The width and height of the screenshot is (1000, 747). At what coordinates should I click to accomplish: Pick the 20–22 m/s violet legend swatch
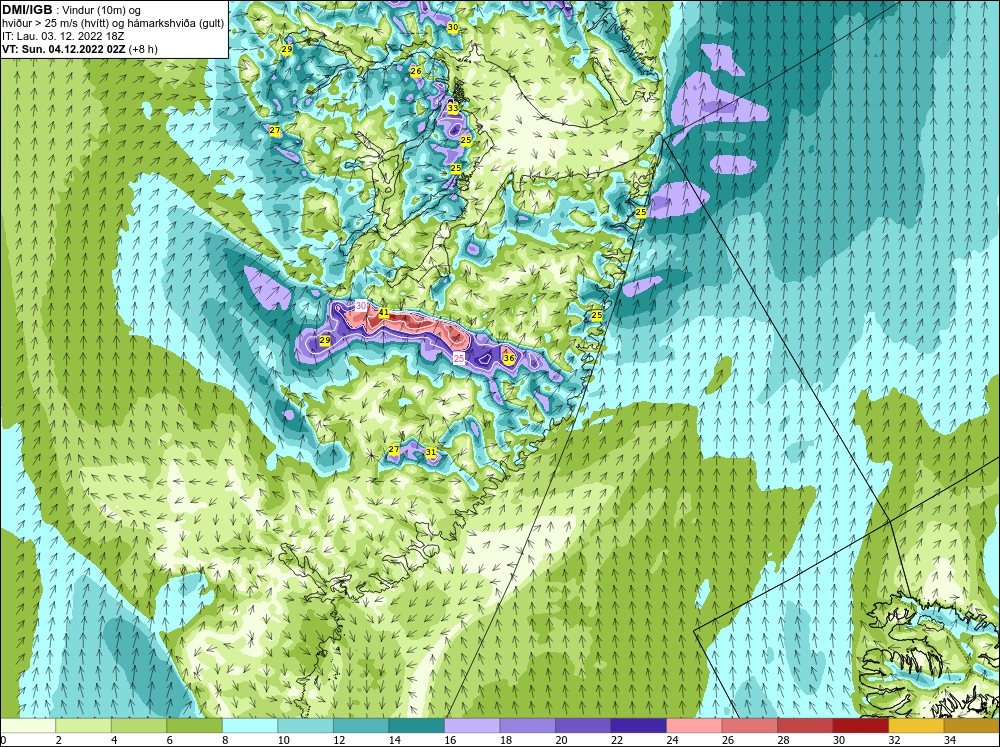point(583,726)
